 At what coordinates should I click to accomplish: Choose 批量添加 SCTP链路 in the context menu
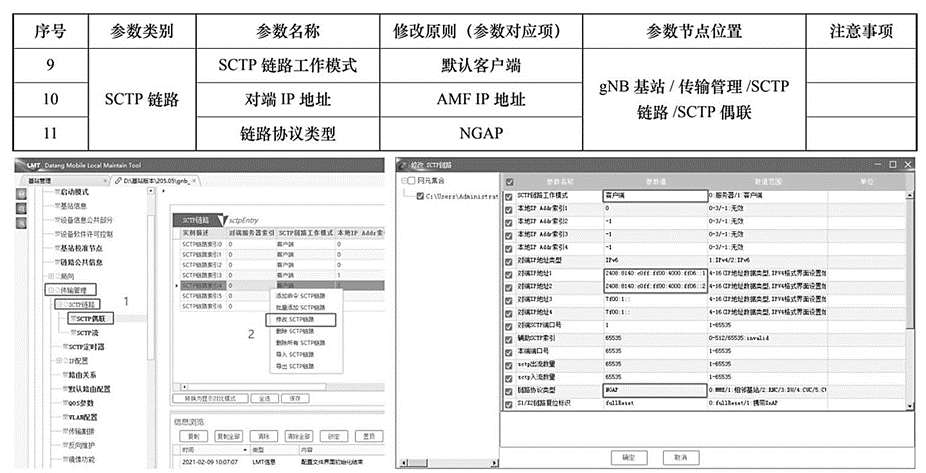[x=301, y=308]
